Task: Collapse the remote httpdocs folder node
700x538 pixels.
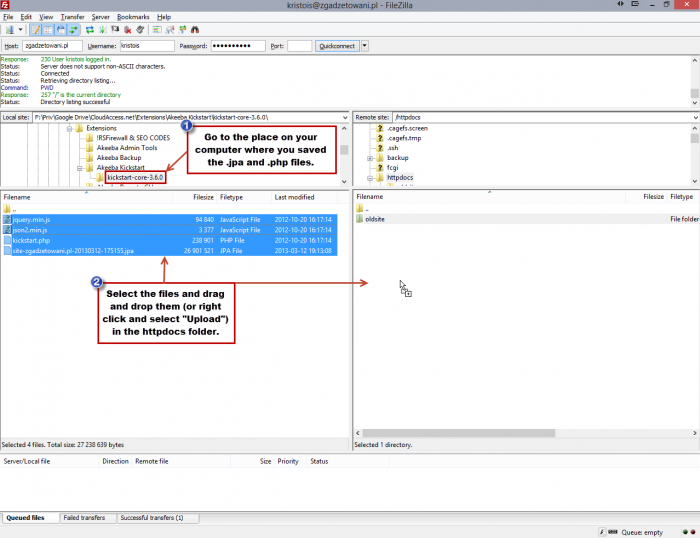Action: (x=370, y=178)
